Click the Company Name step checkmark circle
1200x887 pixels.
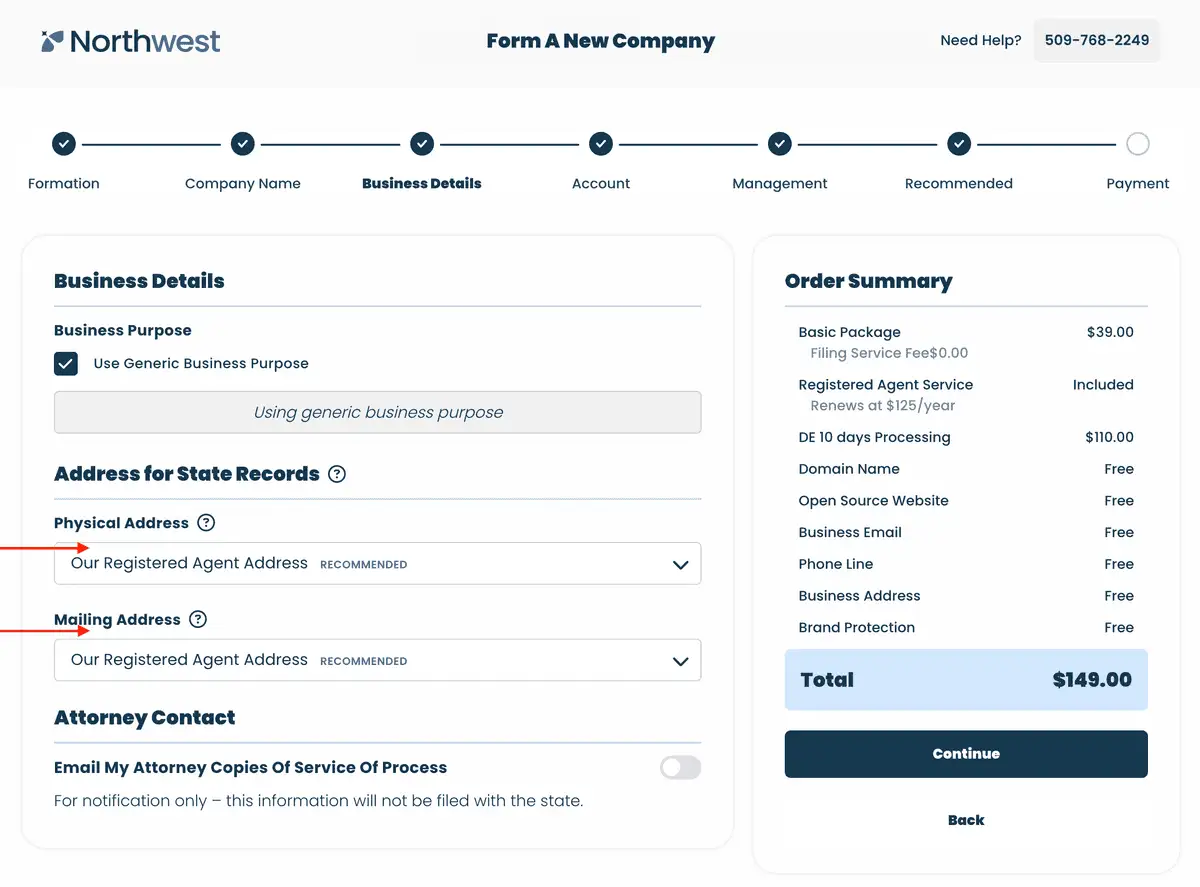[243, 144]
